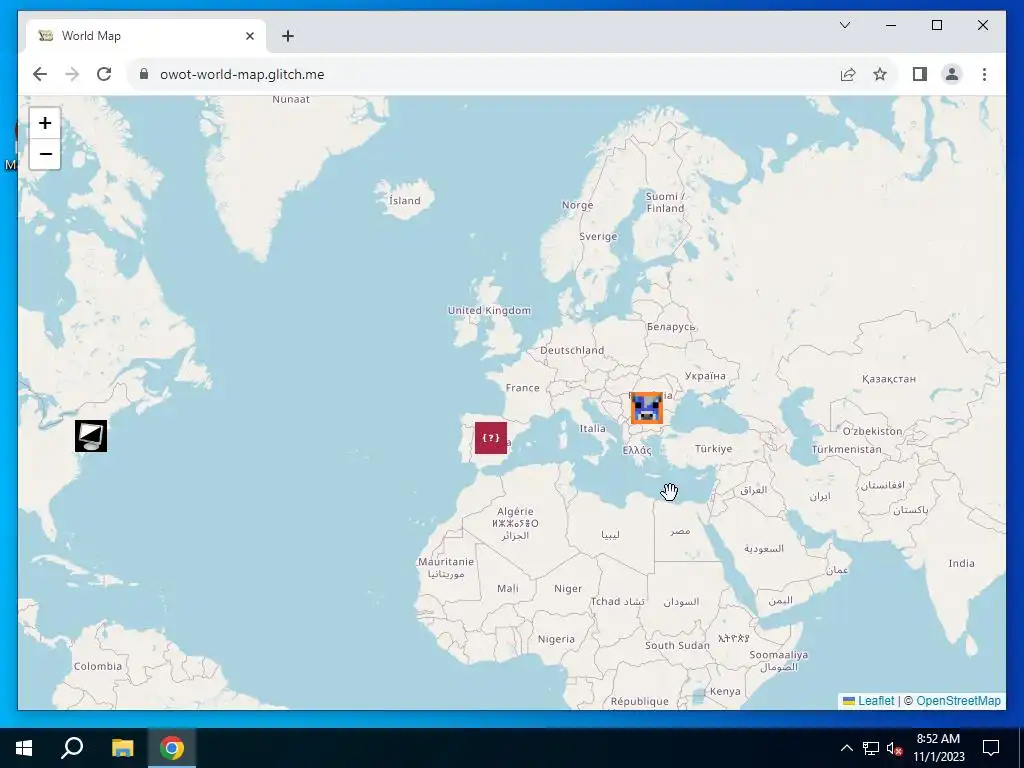Click the Ísland label on map
The height and width of the screenshot is (768, 1024).
(405, 200)
